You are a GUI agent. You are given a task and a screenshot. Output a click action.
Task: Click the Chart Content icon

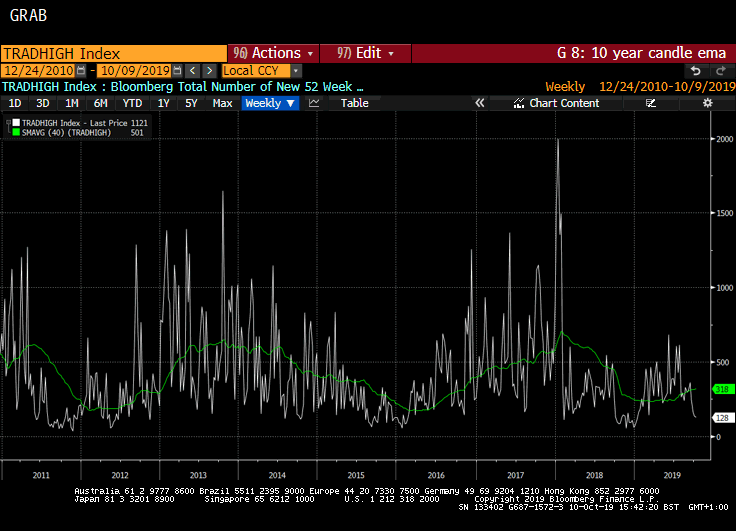click(519, 103)
